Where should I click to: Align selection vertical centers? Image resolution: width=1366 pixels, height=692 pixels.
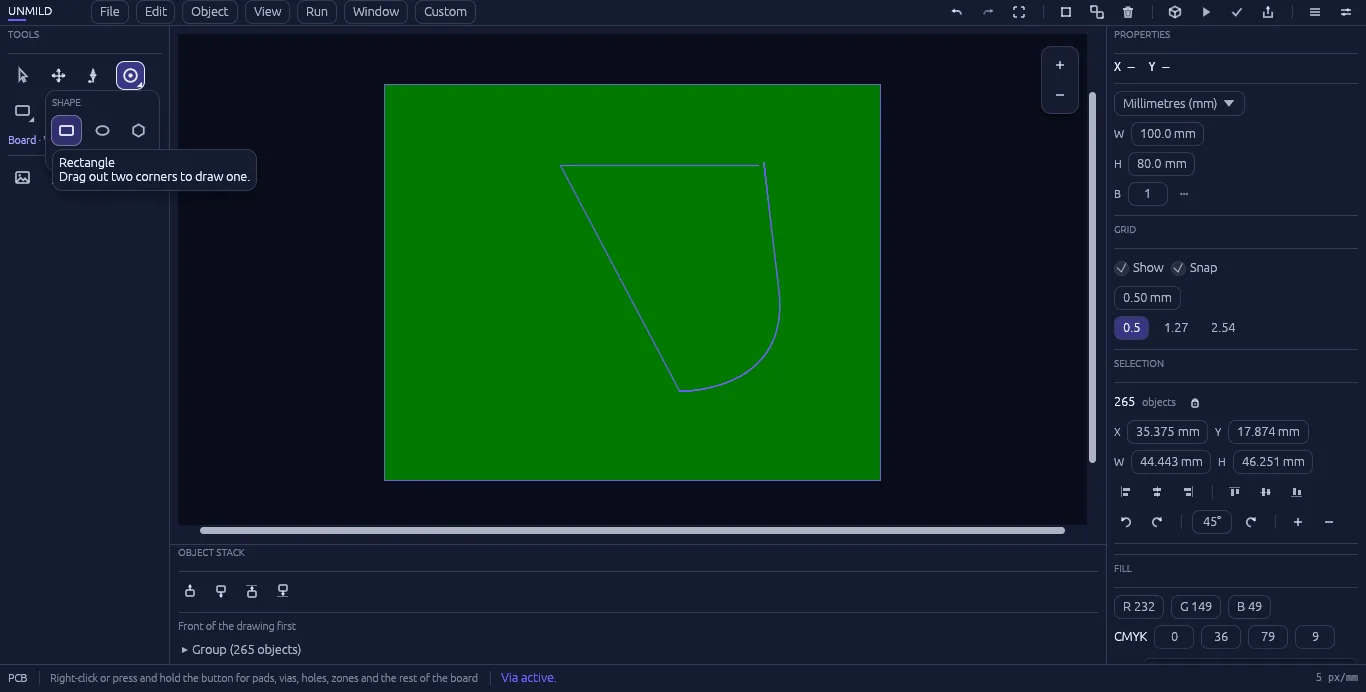1266,492
